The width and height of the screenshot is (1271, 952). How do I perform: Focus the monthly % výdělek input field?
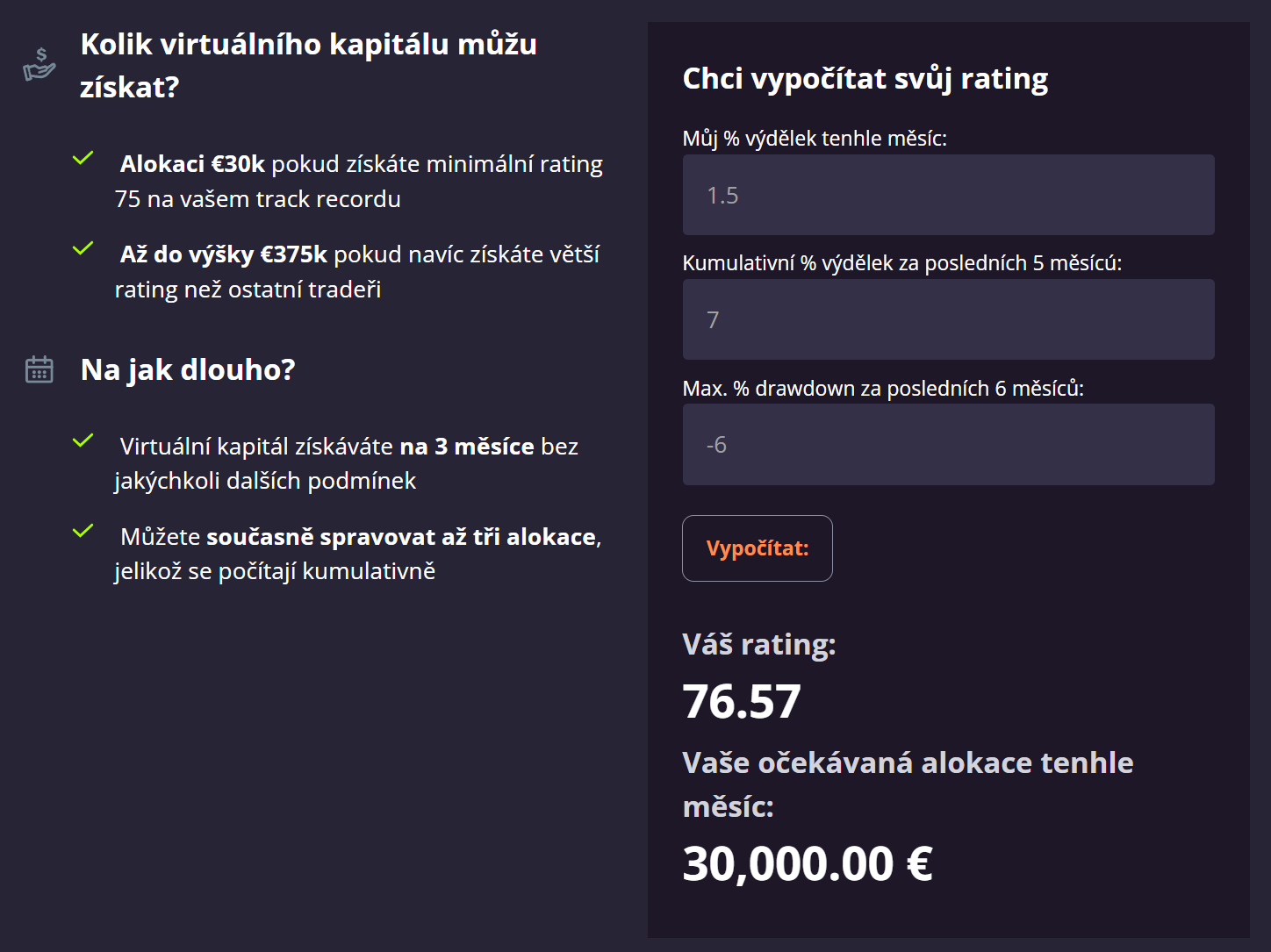point(948,195)
